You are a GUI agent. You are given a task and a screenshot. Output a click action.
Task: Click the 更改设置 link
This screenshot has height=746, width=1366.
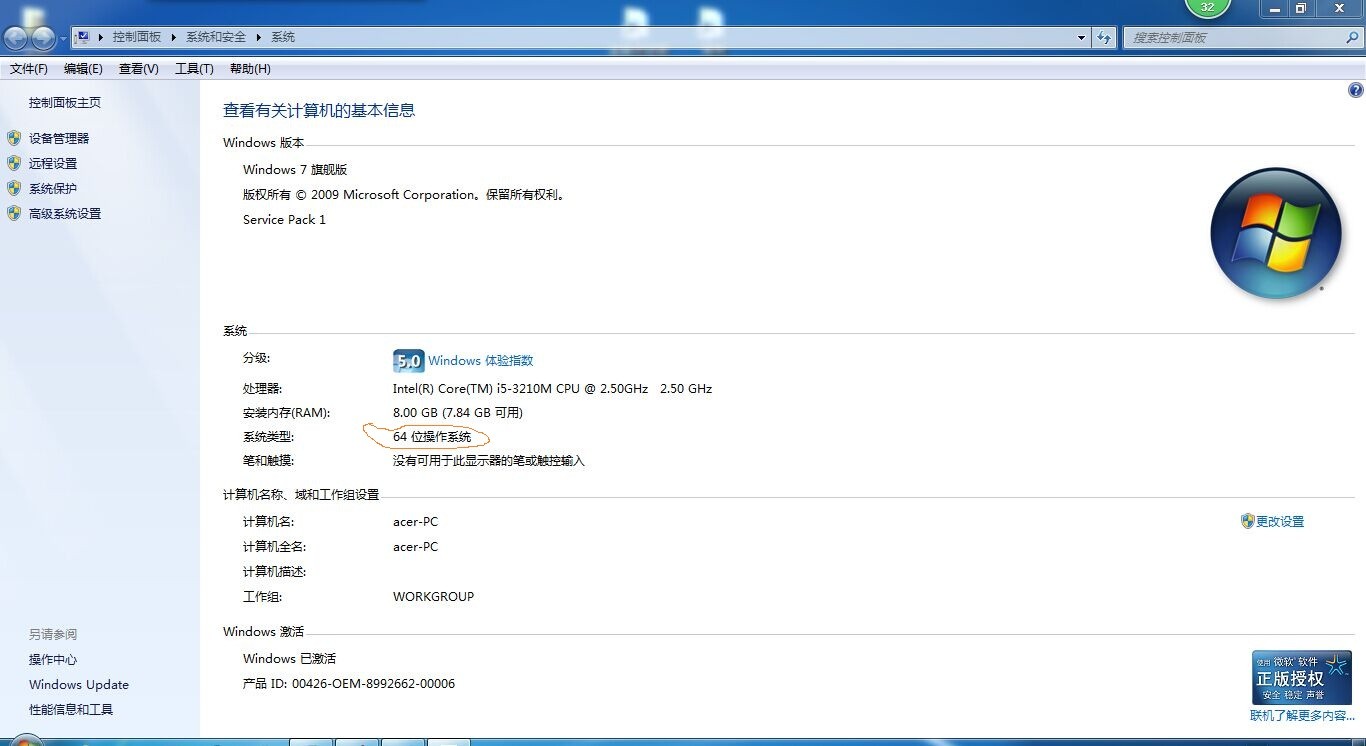point(1279,521)
